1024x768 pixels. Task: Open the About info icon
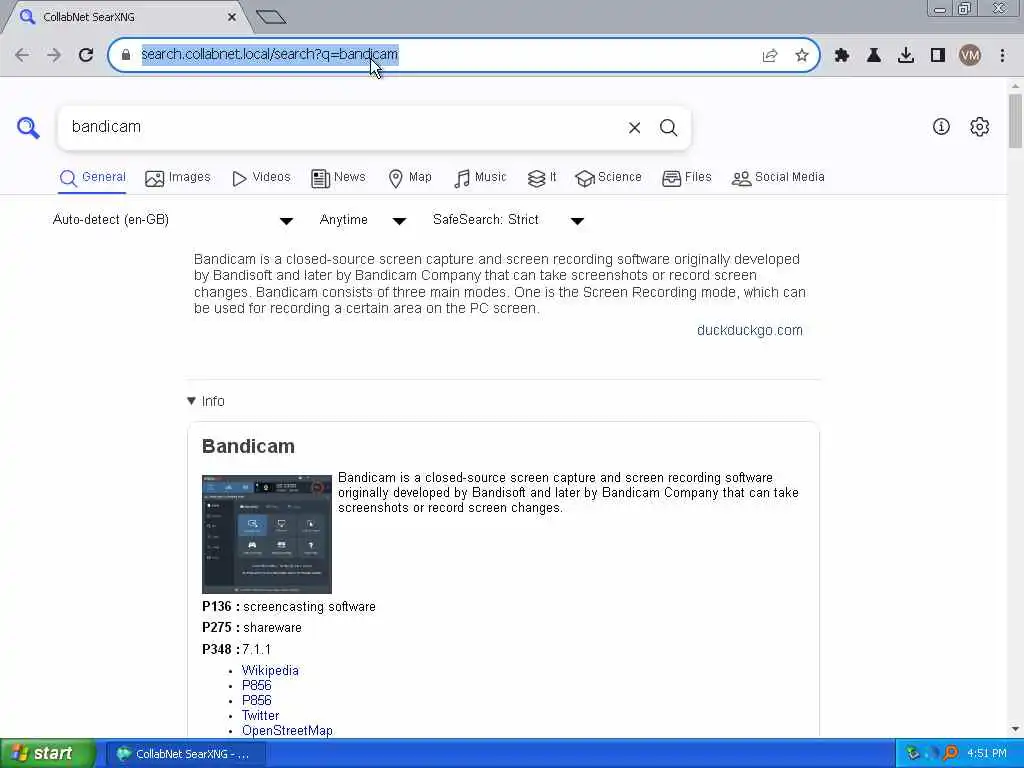[941, 127]
